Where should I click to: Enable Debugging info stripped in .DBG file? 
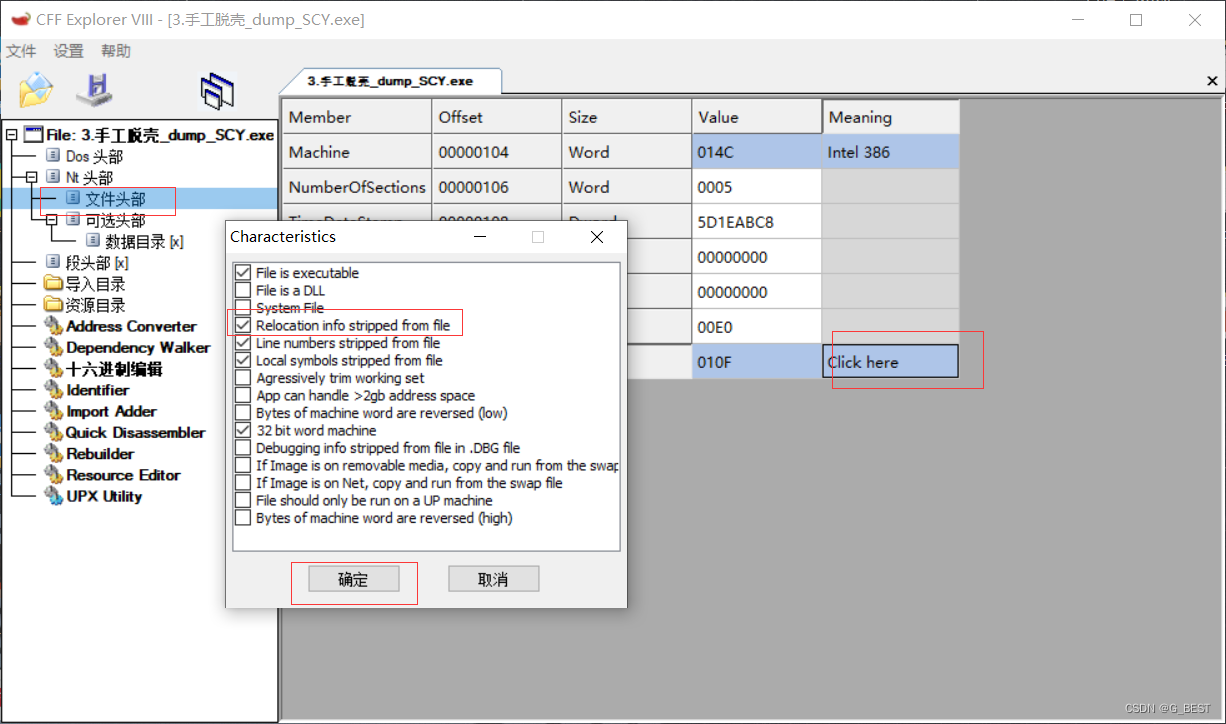pyautogui.click(x=242, y=448)
